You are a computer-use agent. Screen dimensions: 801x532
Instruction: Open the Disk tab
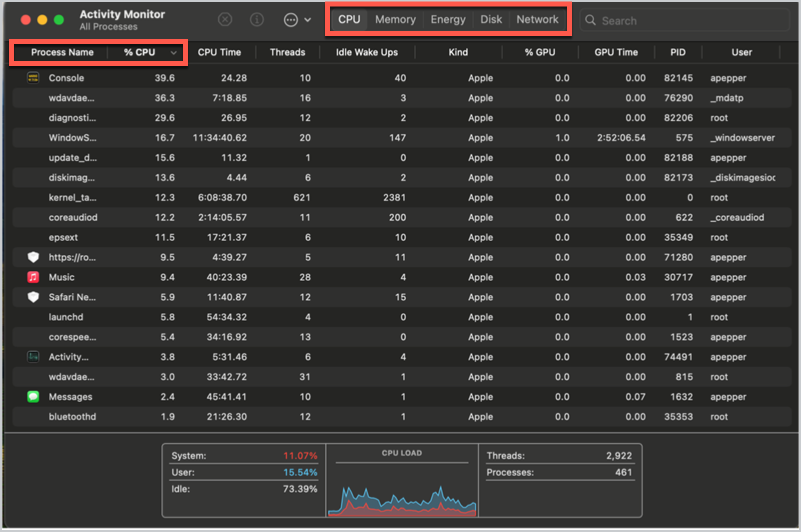[491, 20]
